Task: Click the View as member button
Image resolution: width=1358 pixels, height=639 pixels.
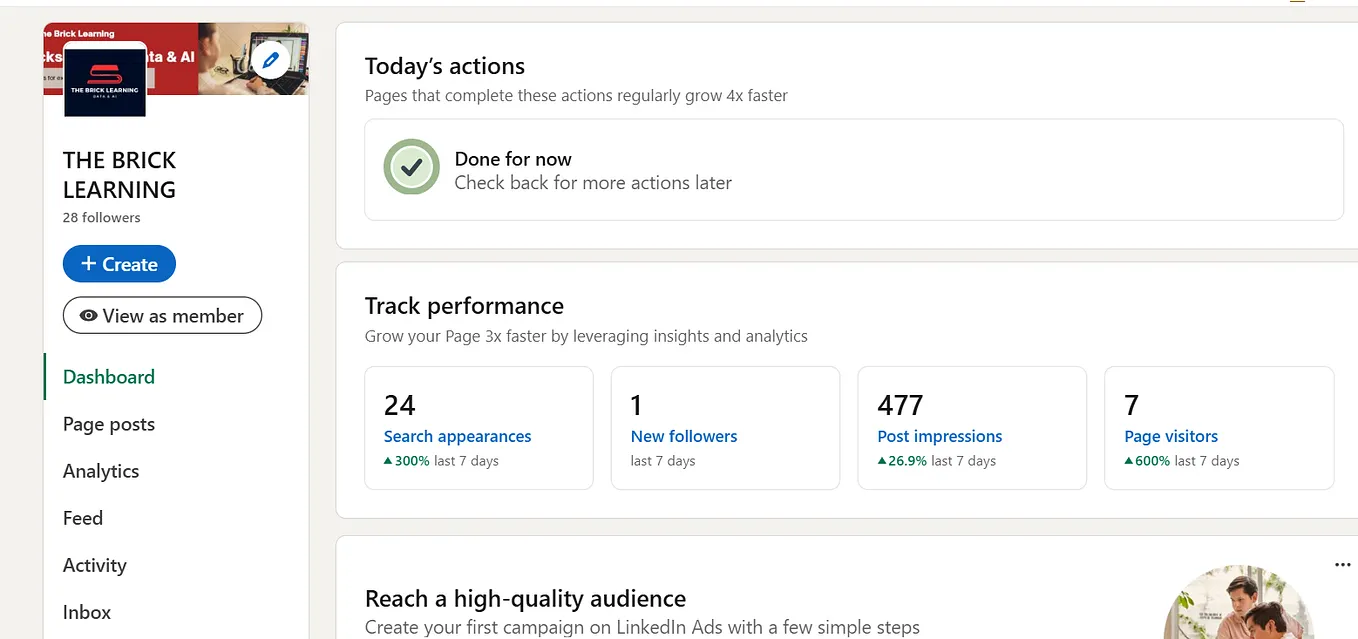Action: point(162,315)
